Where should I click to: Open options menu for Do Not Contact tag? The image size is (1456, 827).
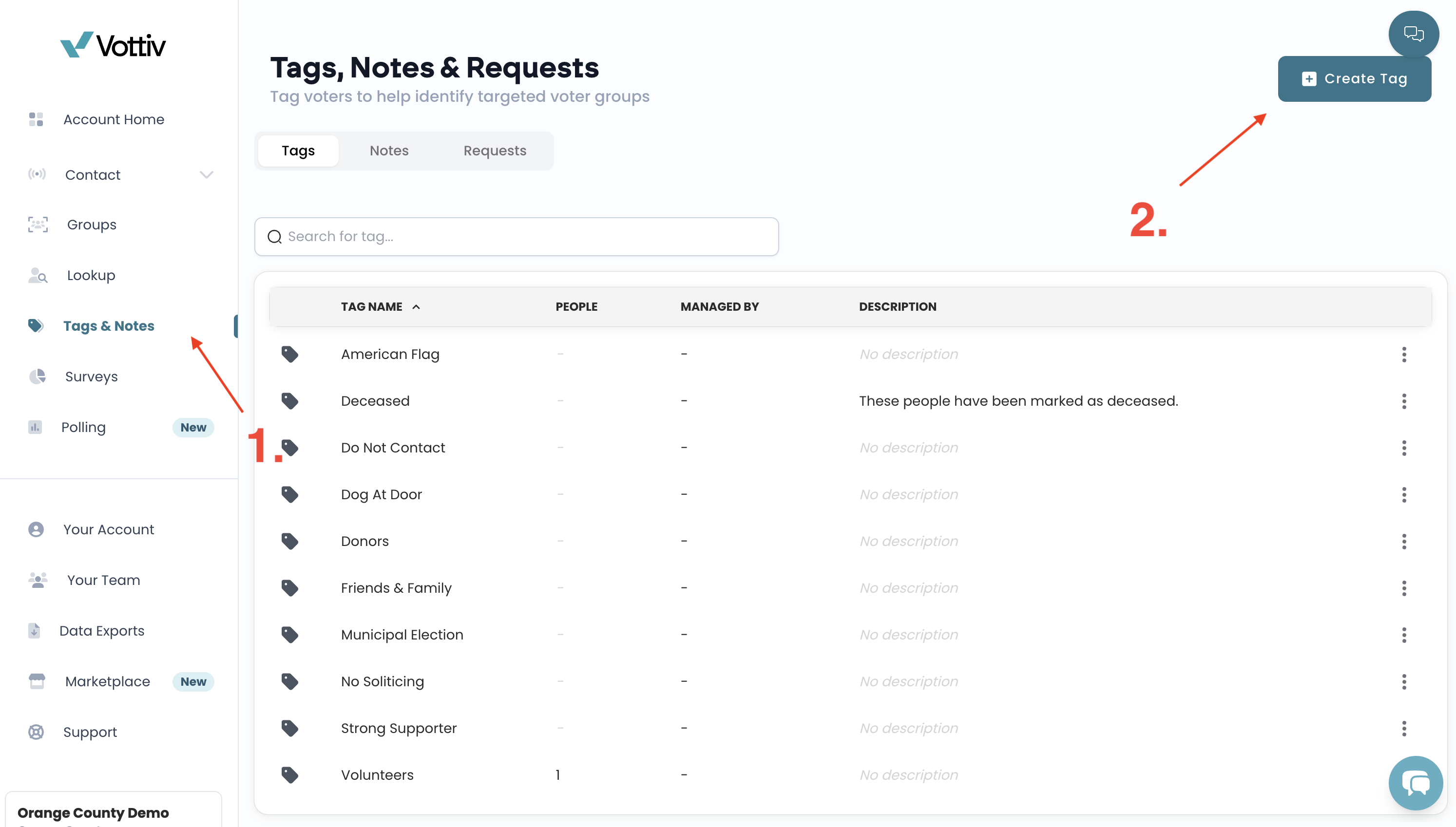(x=1404, y=448)
